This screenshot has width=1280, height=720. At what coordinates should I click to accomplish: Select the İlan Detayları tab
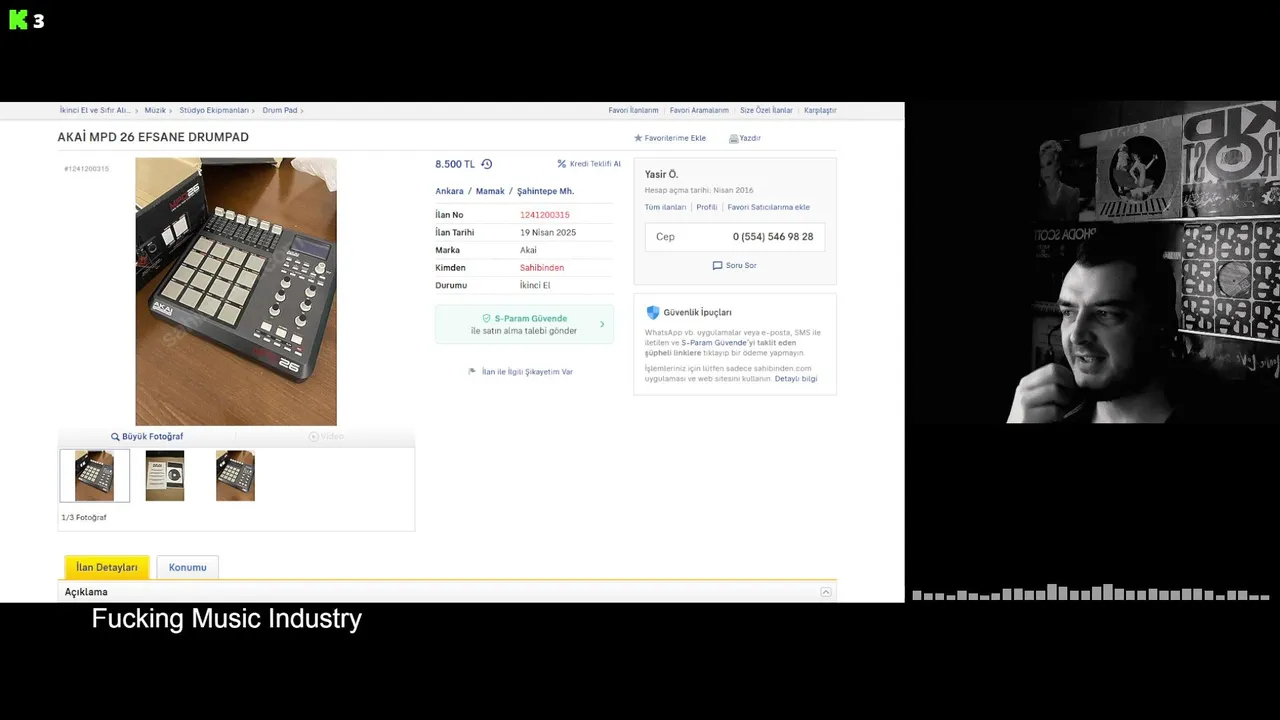click(x=107, y=567)
